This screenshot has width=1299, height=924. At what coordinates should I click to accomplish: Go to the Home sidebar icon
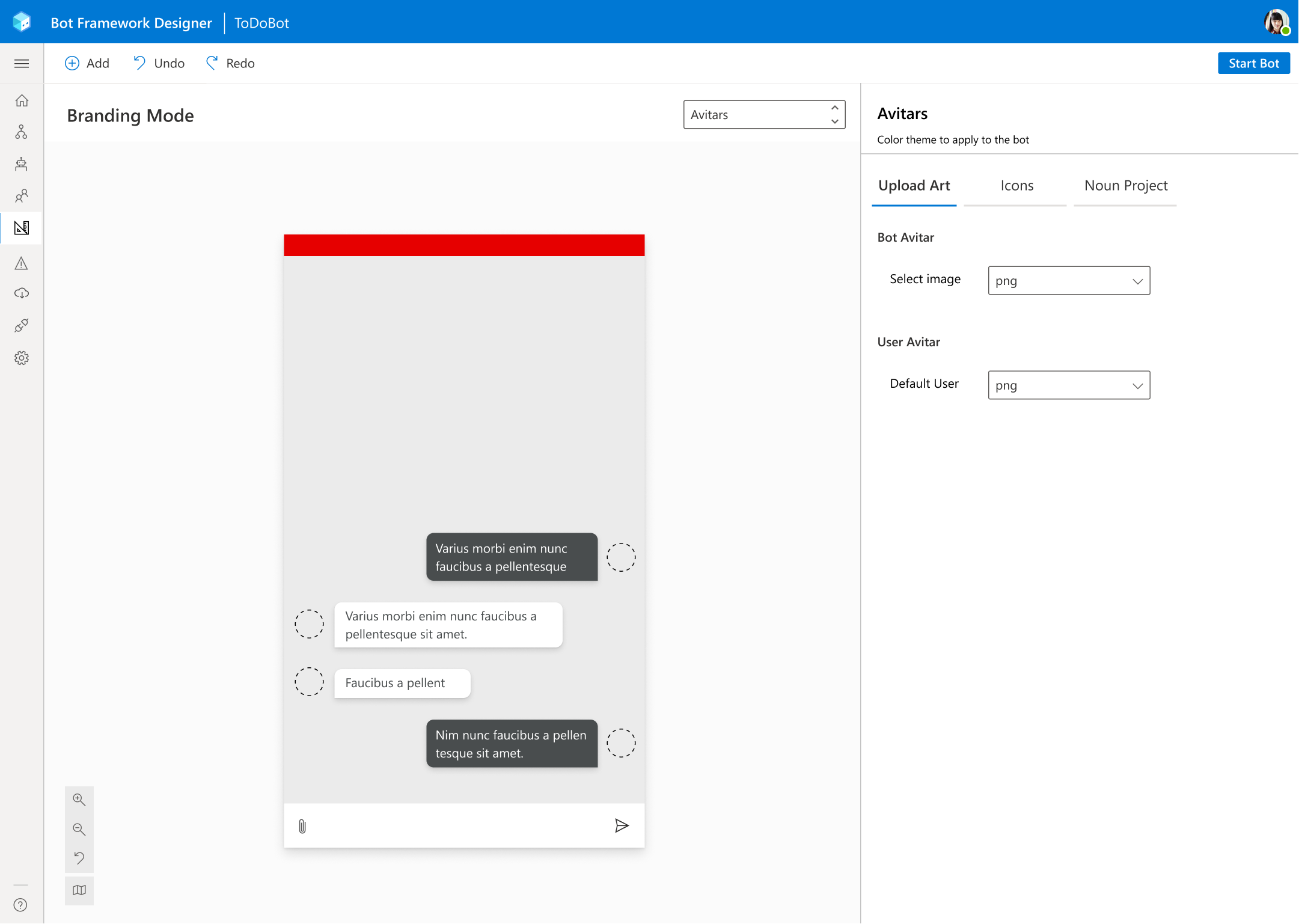pyautogui.click(x=22, y=100)
